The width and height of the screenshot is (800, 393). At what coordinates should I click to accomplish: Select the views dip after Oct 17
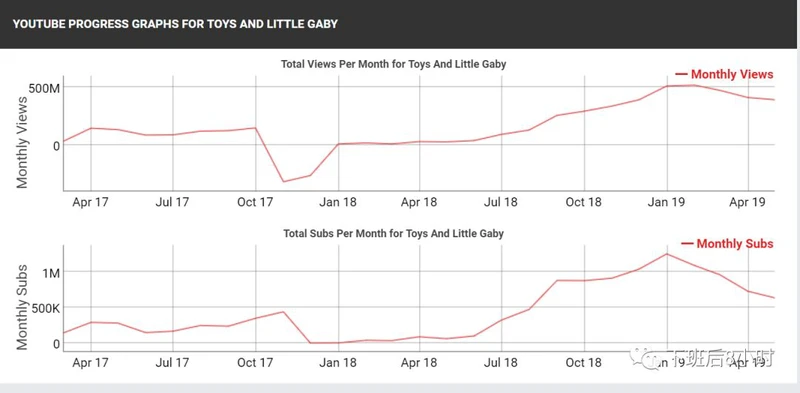pos(284,182)
